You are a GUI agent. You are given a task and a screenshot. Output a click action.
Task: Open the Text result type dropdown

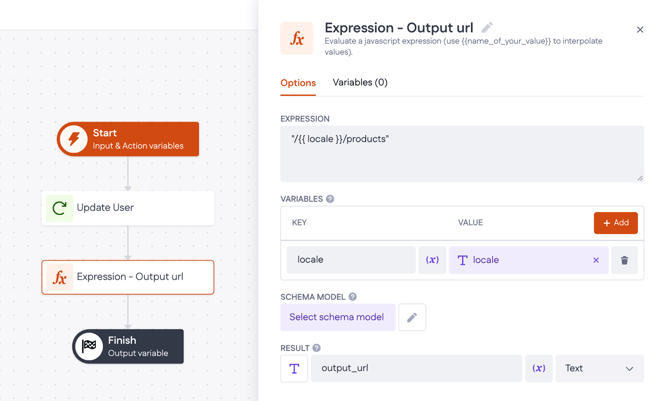point(599,368)
